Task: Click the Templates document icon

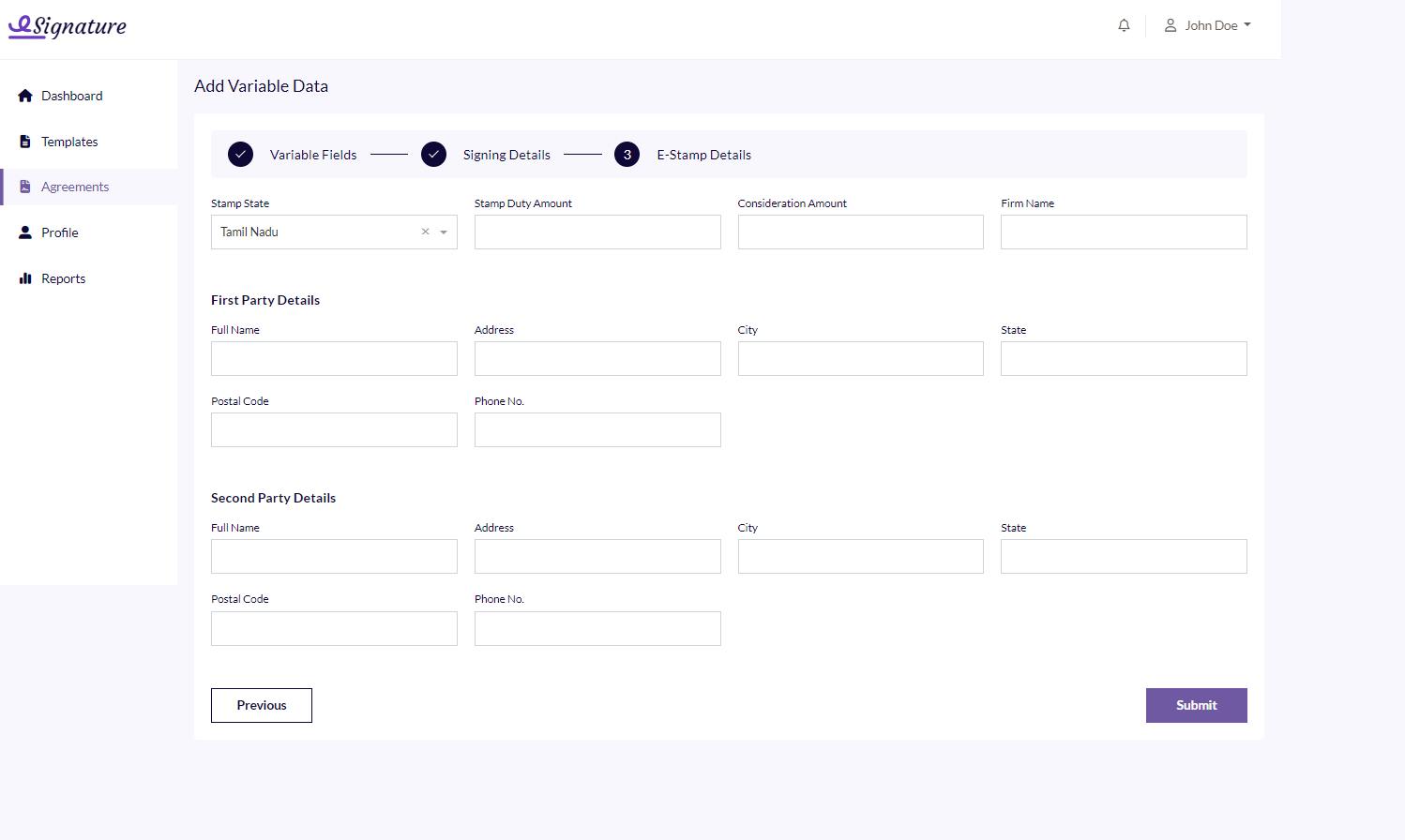Action: coord(25,142)
